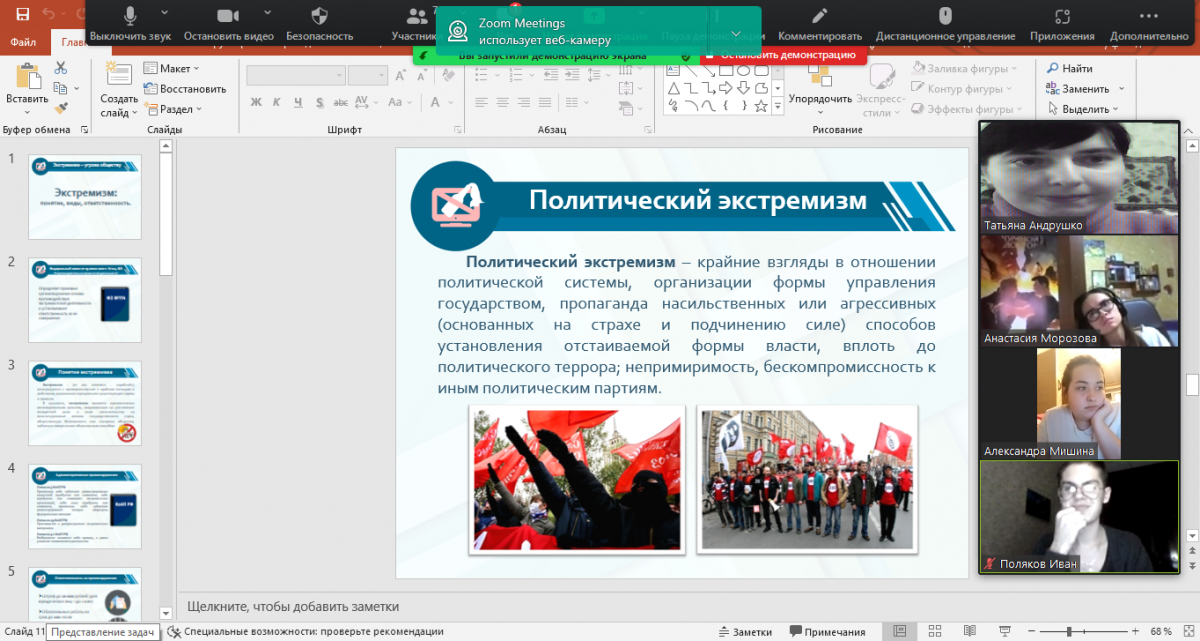Viewport: 1200px width, 641px height.
Task: Open the Файл tab
Action: click(x=23, y=42)
